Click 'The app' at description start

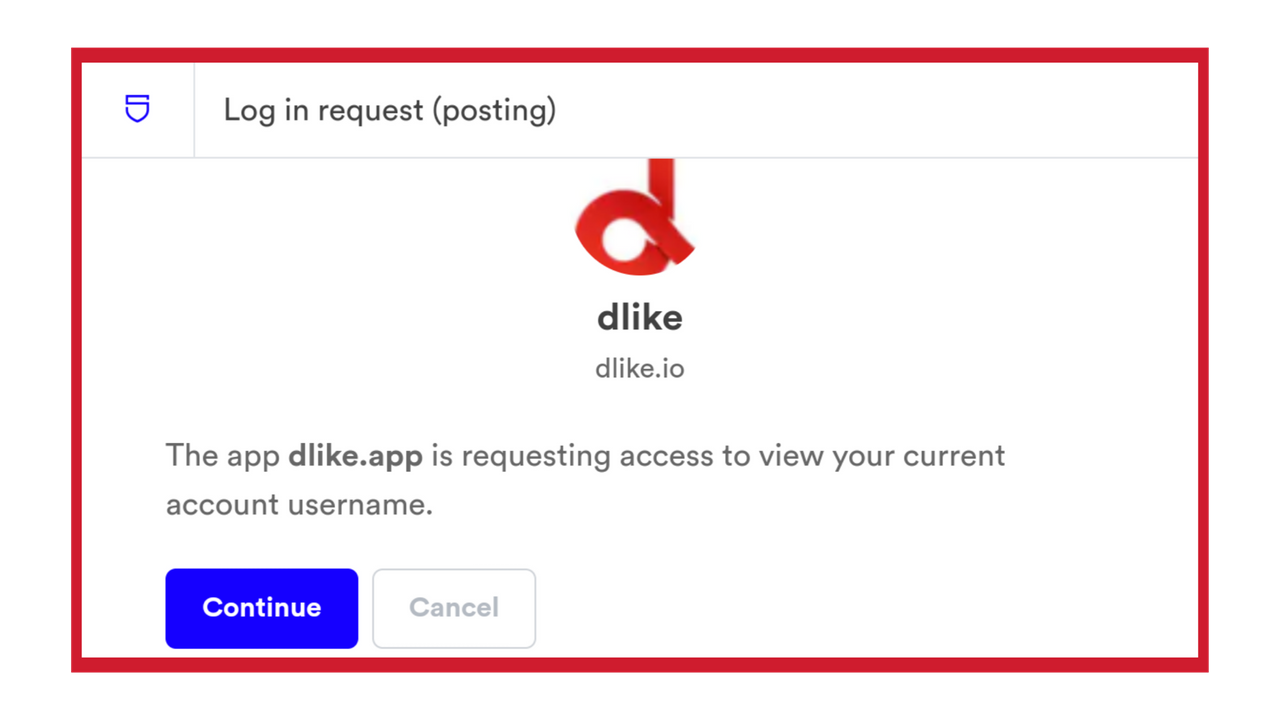(x=222, y=456)
